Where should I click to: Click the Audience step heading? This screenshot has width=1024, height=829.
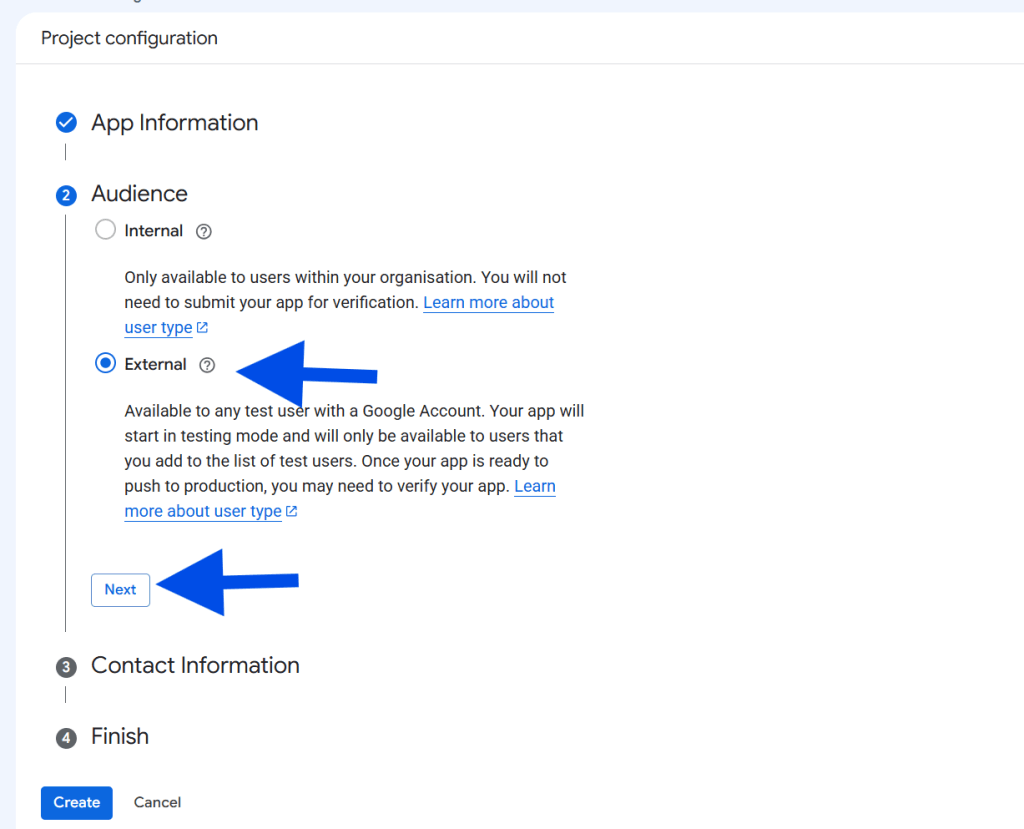coord(139,194)
